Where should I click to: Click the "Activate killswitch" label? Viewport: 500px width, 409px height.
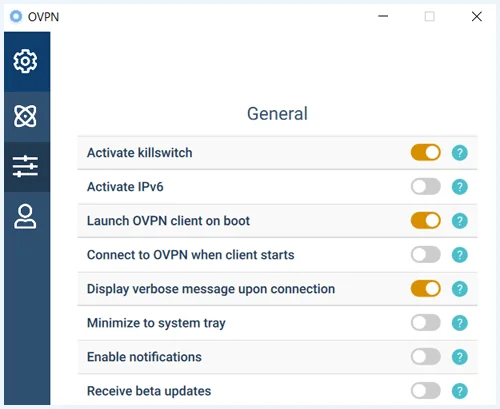tap(140, 153)
